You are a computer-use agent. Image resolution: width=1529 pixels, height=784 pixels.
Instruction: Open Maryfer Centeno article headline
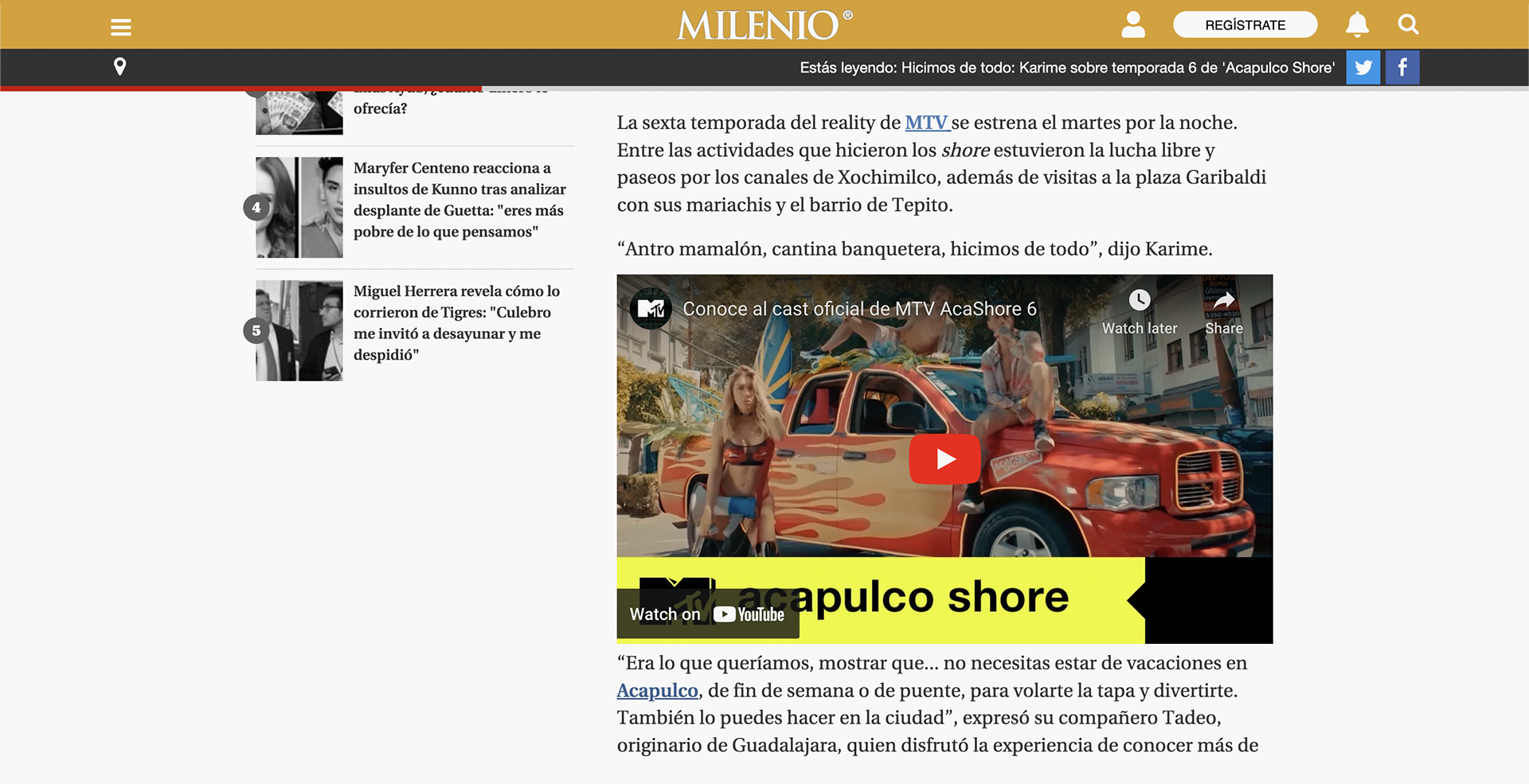pos(459,200)
